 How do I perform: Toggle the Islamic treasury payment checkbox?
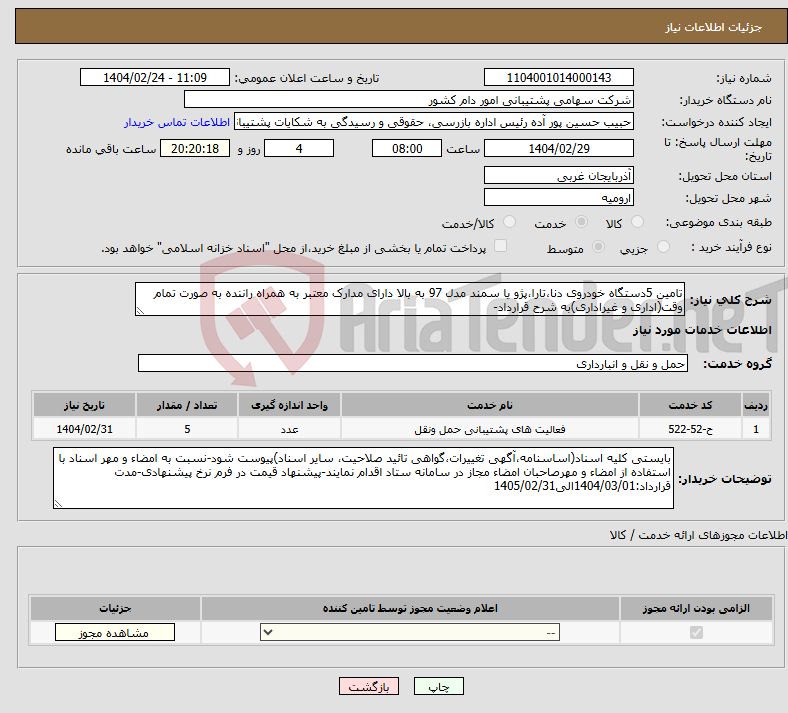[x=501, y=246]
